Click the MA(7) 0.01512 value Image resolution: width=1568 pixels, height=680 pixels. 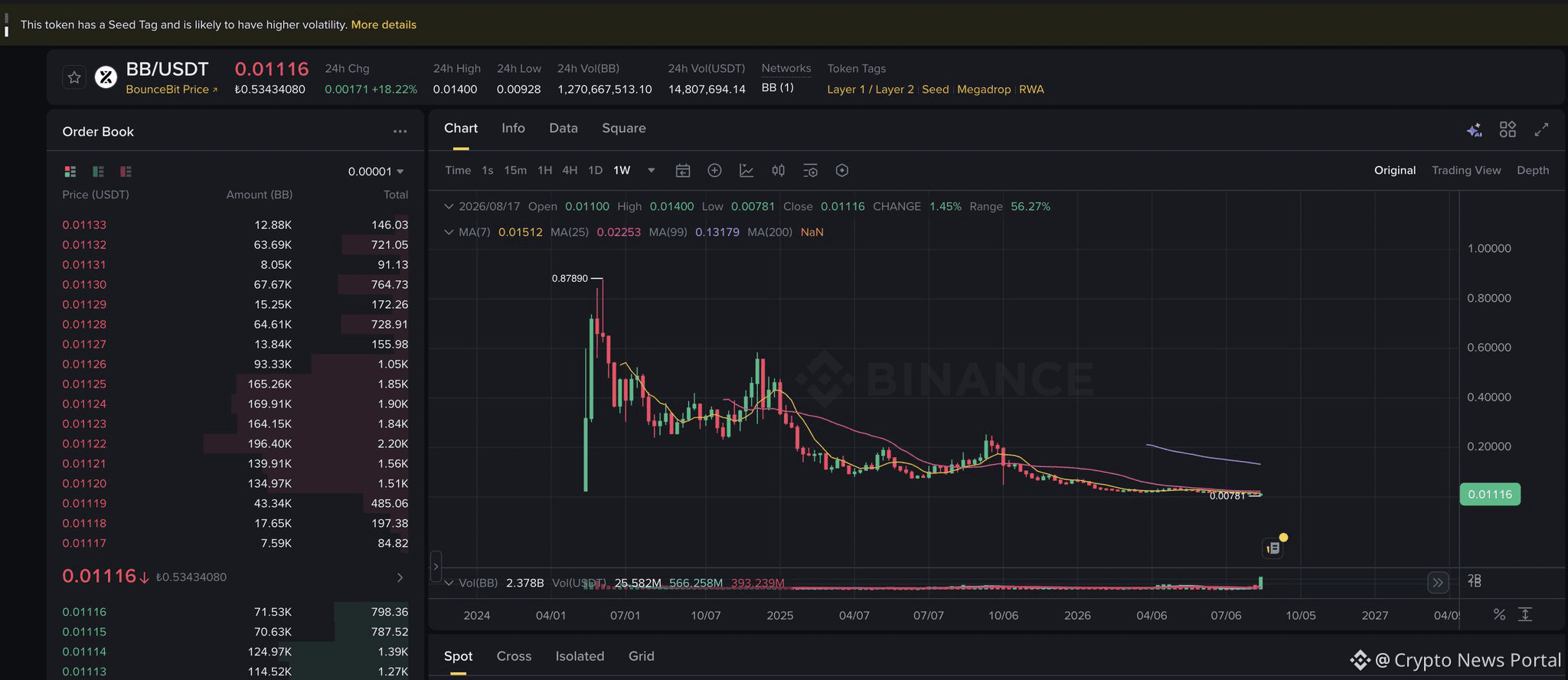click(x=521, y=232)
